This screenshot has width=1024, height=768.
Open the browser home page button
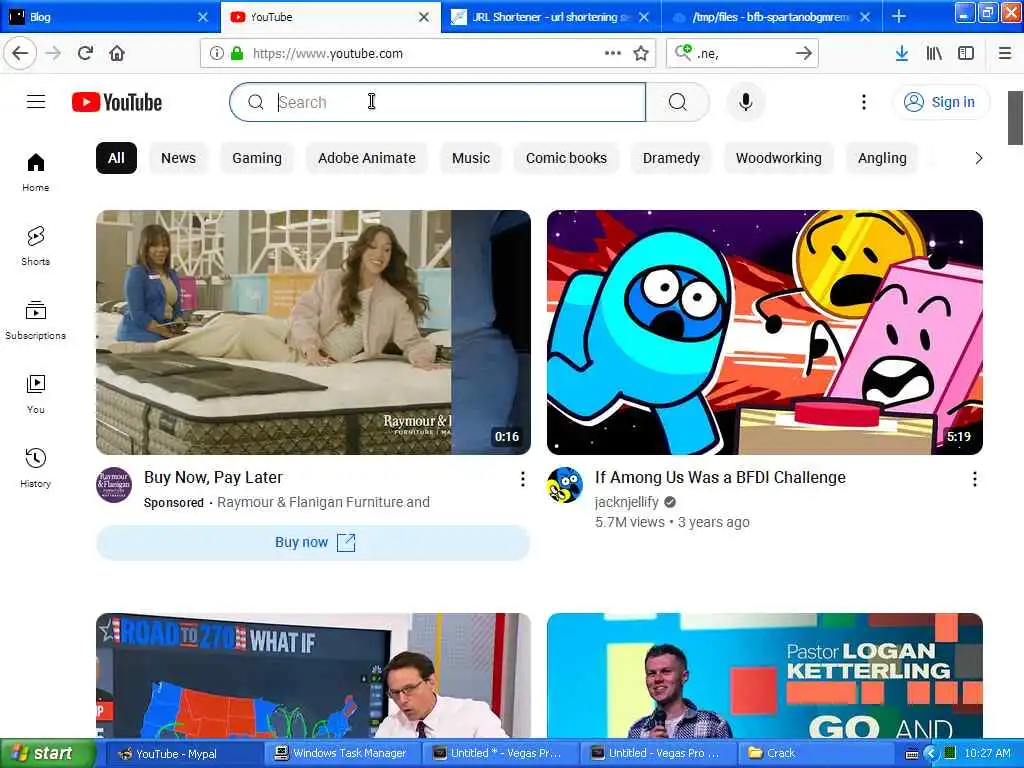[117, 53]
